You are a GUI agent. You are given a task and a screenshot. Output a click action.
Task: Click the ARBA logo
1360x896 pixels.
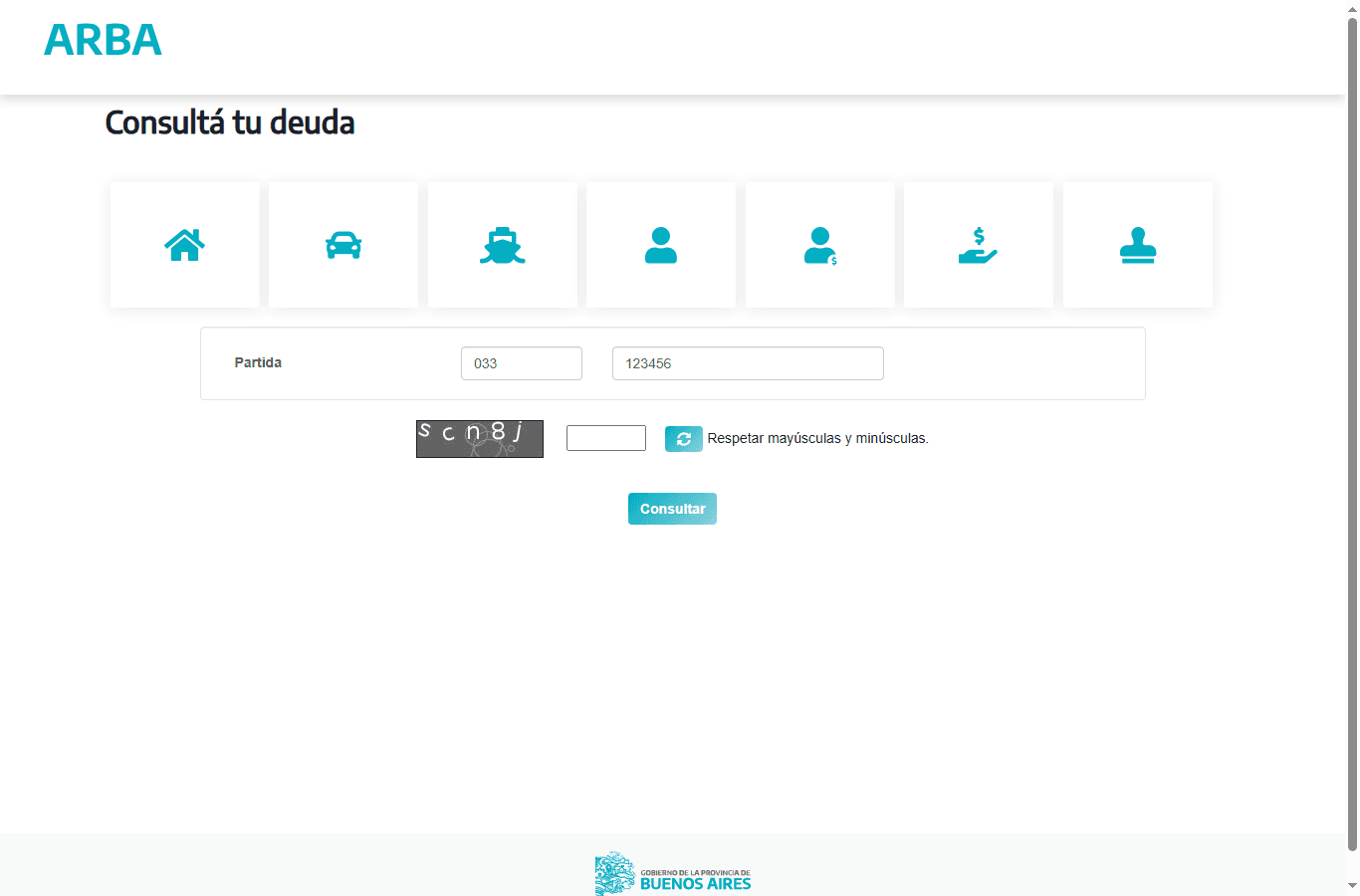pos(103,40)
